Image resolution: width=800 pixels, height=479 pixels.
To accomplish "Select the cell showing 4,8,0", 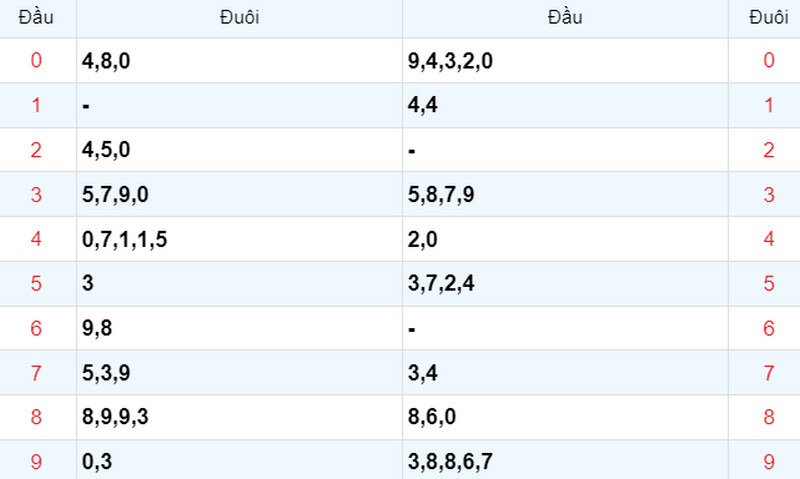I will coord(239,61).
